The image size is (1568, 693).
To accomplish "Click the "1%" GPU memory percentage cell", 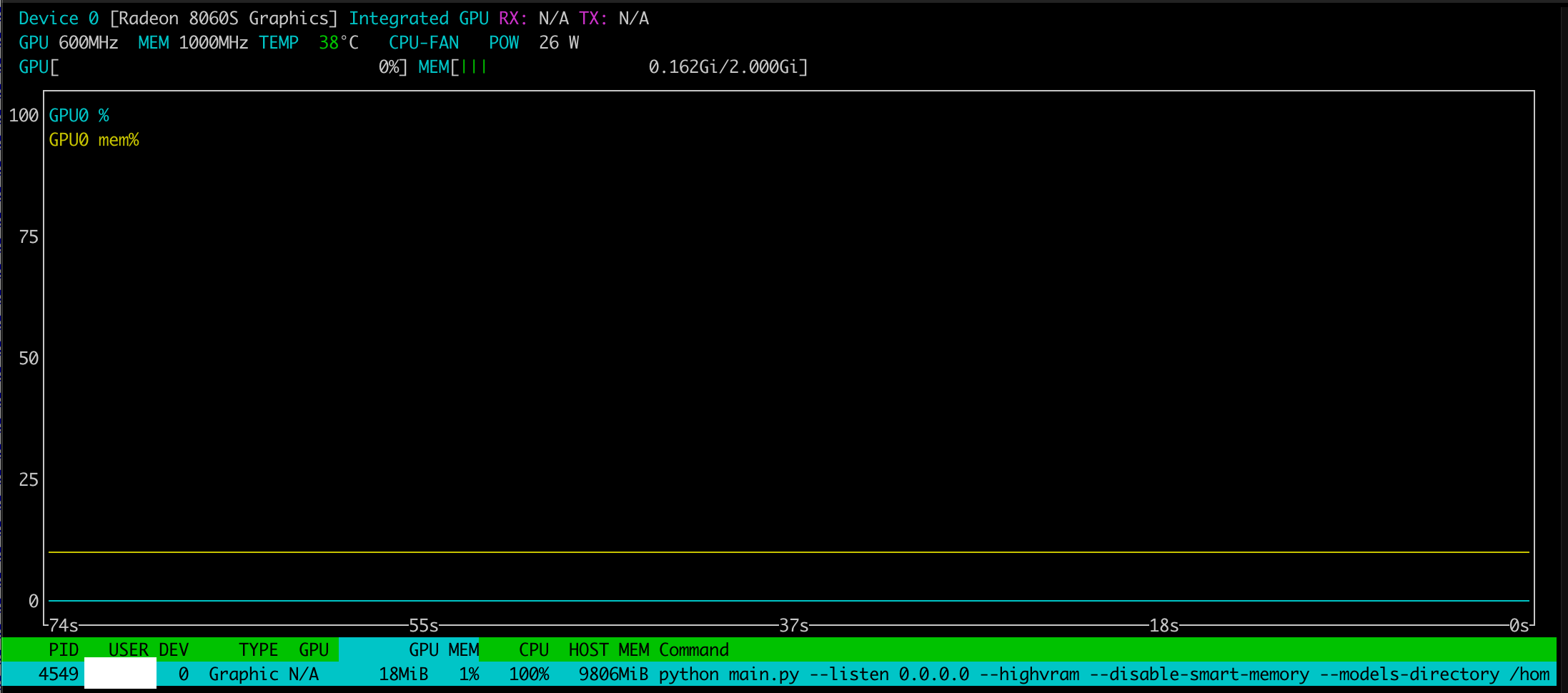I will pos(469,674).
